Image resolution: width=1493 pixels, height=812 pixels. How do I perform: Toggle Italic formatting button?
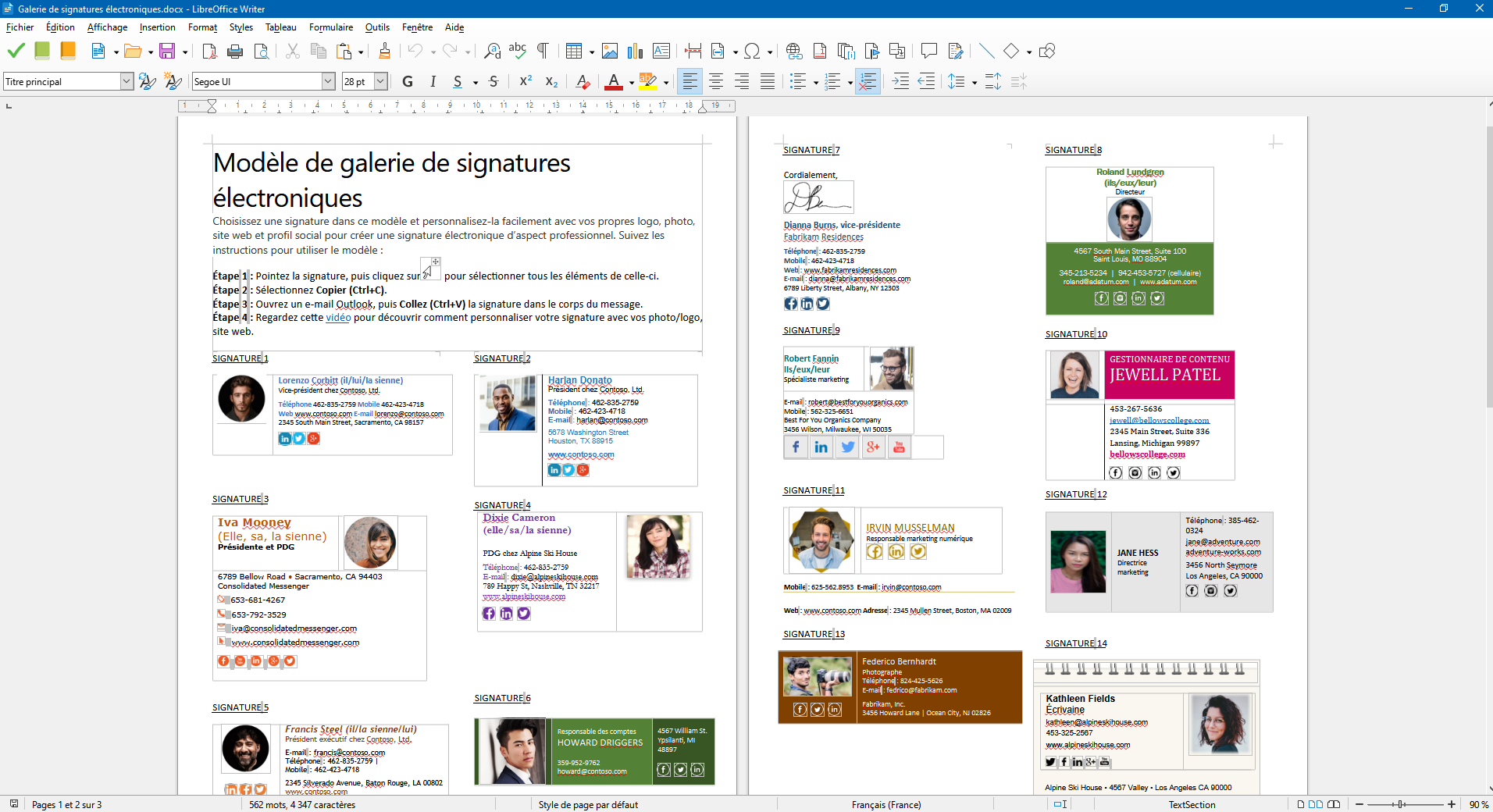(x=433, y=81)
